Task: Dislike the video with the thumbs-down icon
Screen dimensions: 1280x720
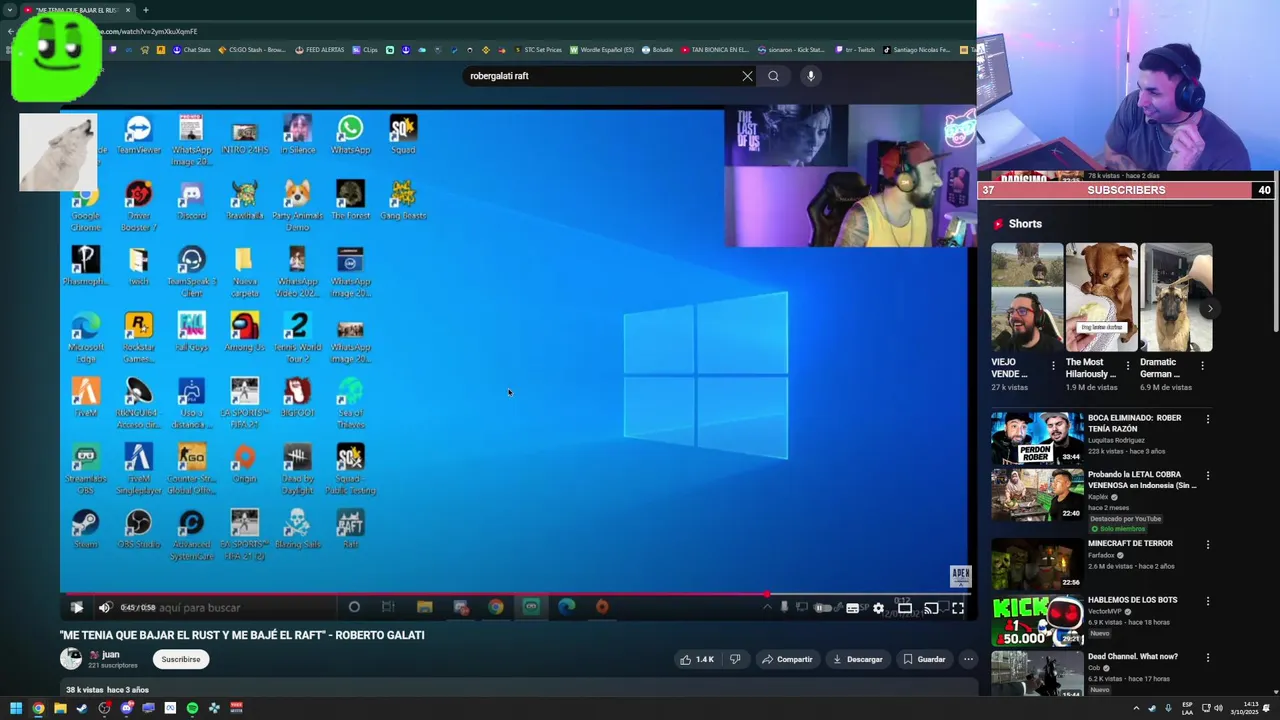Action: point(735,659)
